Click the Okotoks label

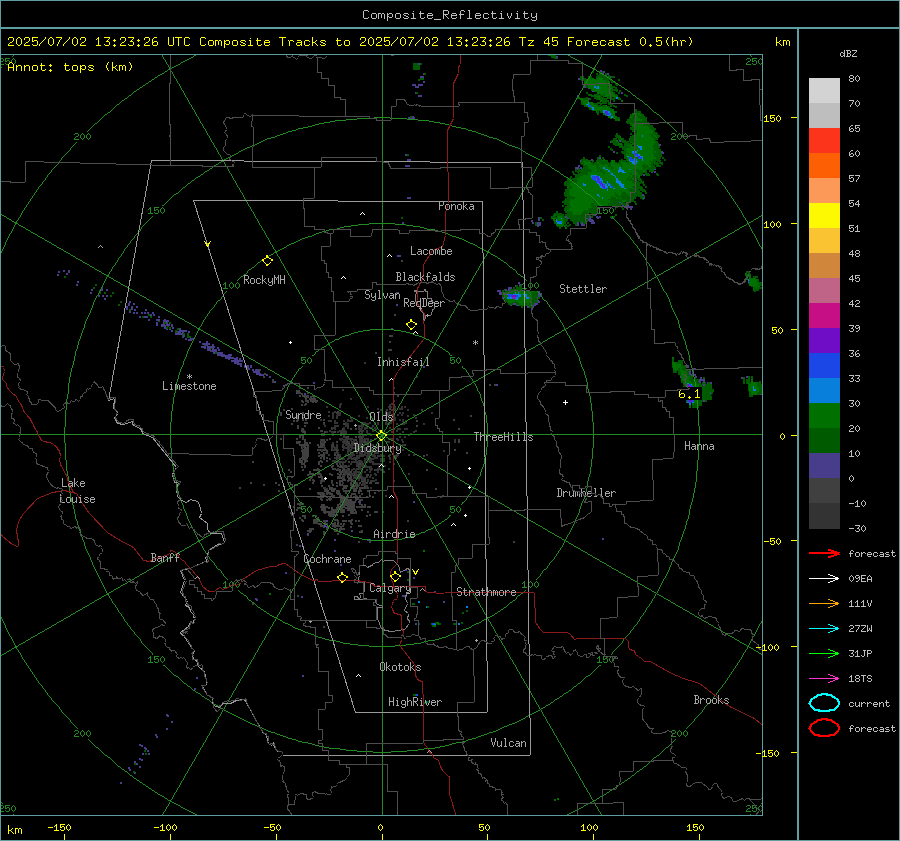tap(400, 667)
